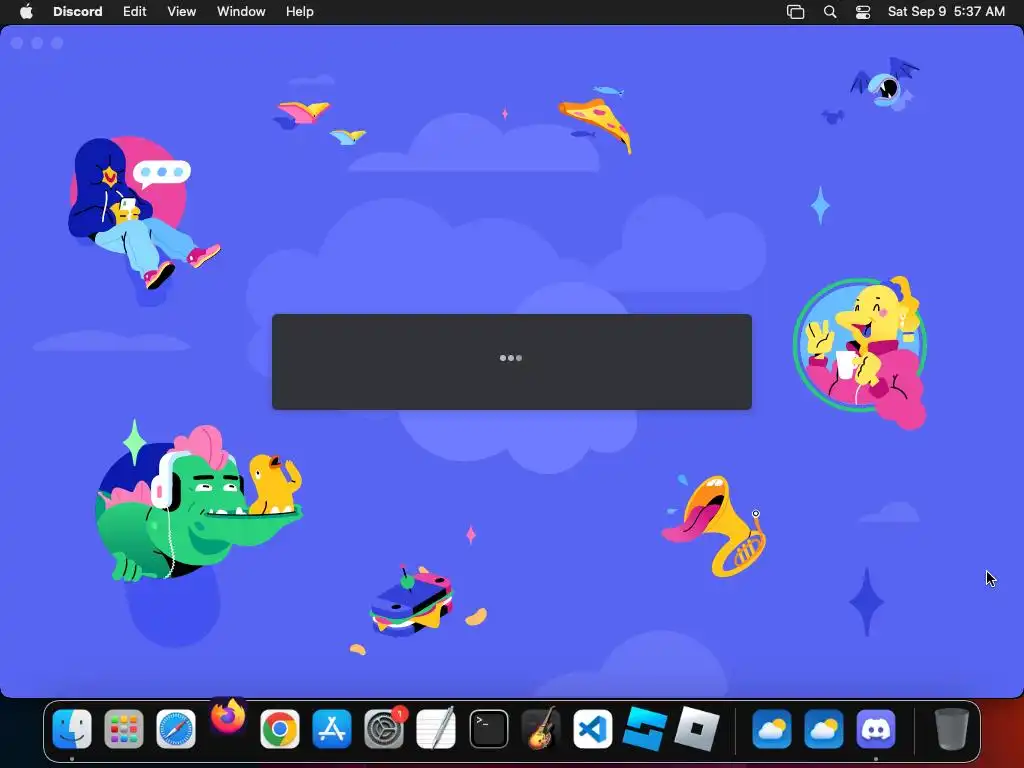Image resolution: width=1024 pixels, height=768 pixels.
Task: Open Stage Manager icon in menu bar
Action: click(x=795, y=12)
